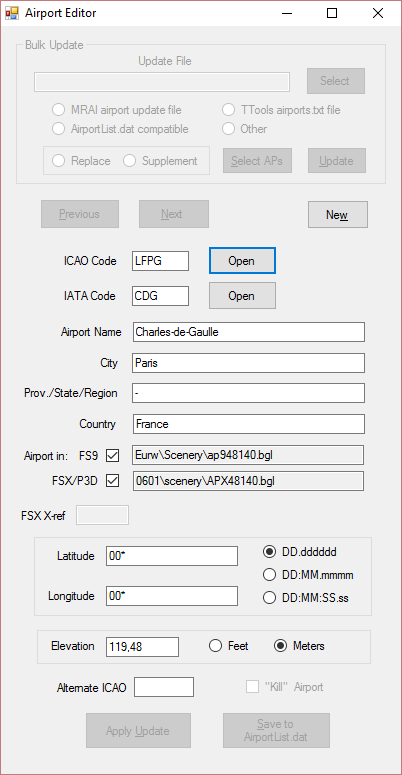Image resolution: width=402 pixels, height=775 pixels.
Task: Click the Latitude input field
Action: click(172, 556)
